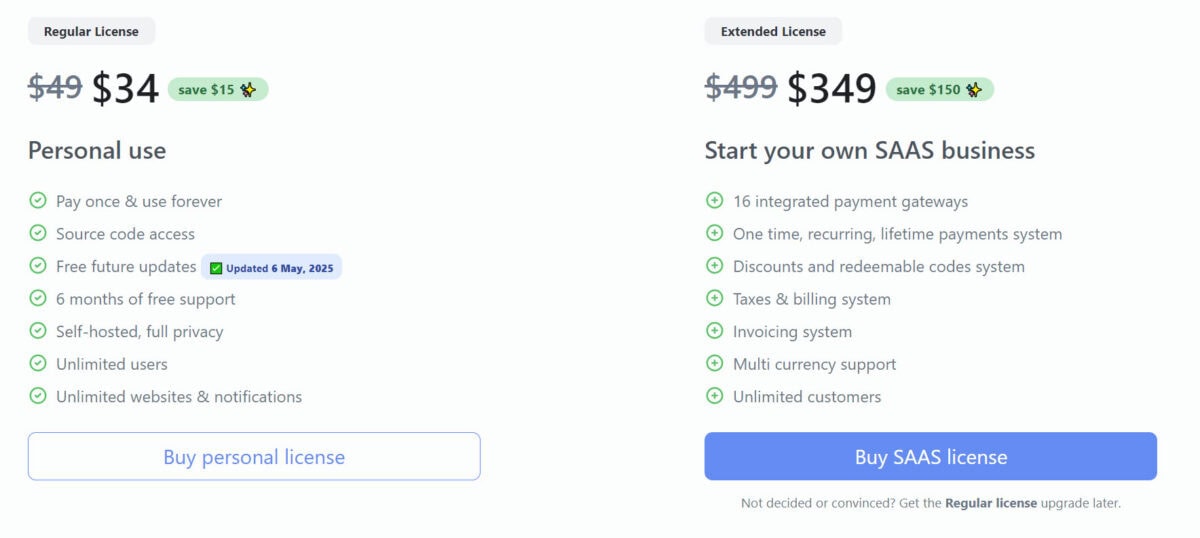This screenshot has height=538, width=1200.
Task: Click sparkle icon in save $15 badge
Action: pos(248,90)
